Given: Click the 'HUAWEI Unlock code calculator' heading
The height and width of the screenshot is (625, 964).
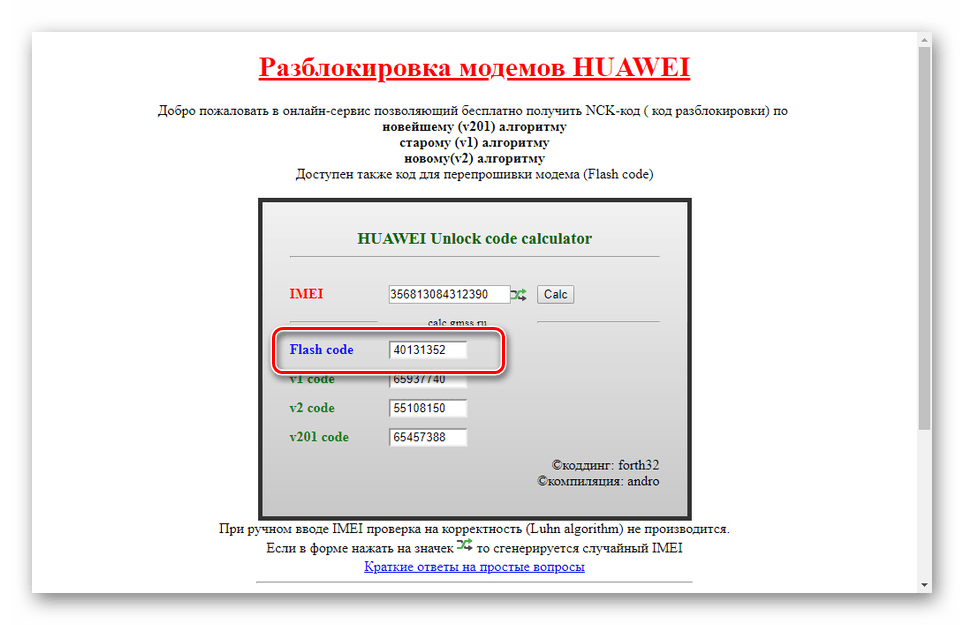Looking at the screenshot, I should (x=475, y=238).
